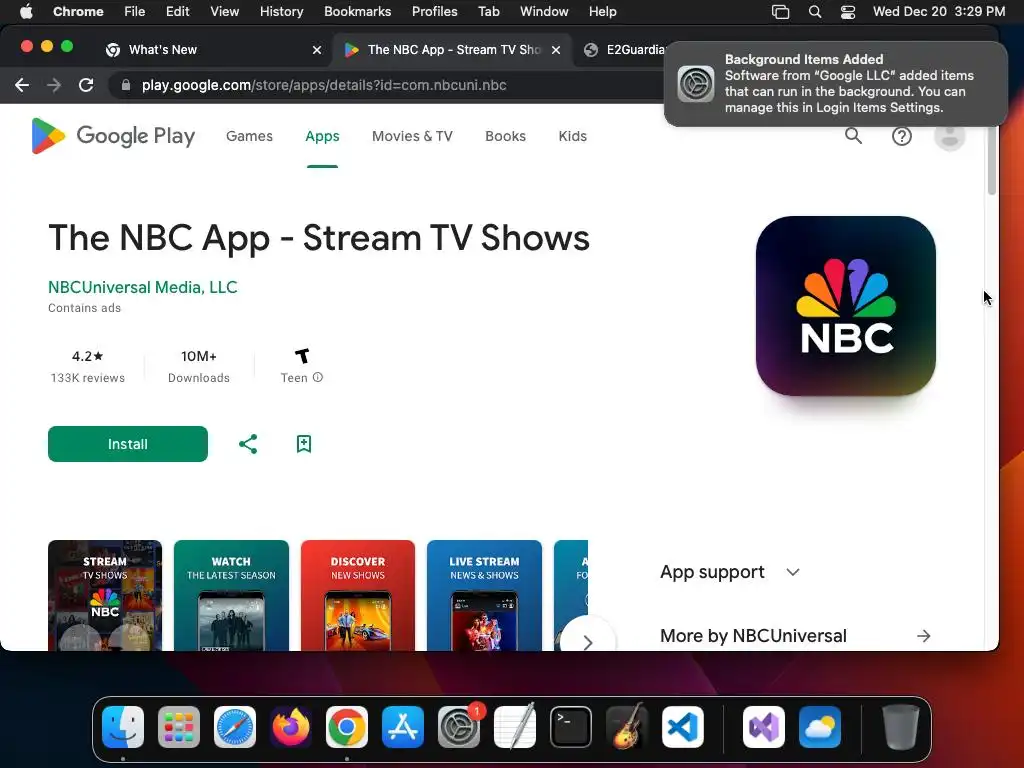
Task: Click the Background Items Added notification
Action: coord(835,84)
